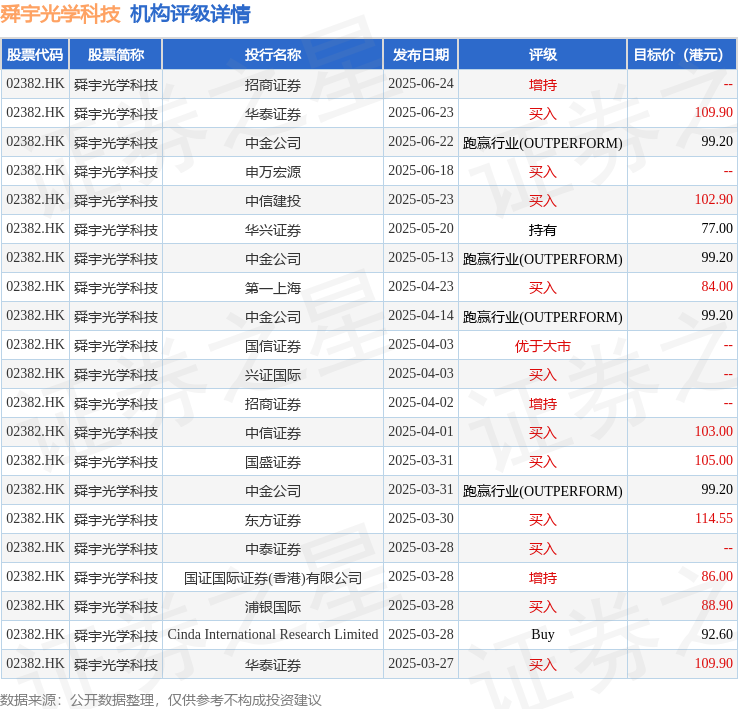738x709 pixels.
Task: Select the 机构评级详情 heading text
Action: [x=190, y=14]
